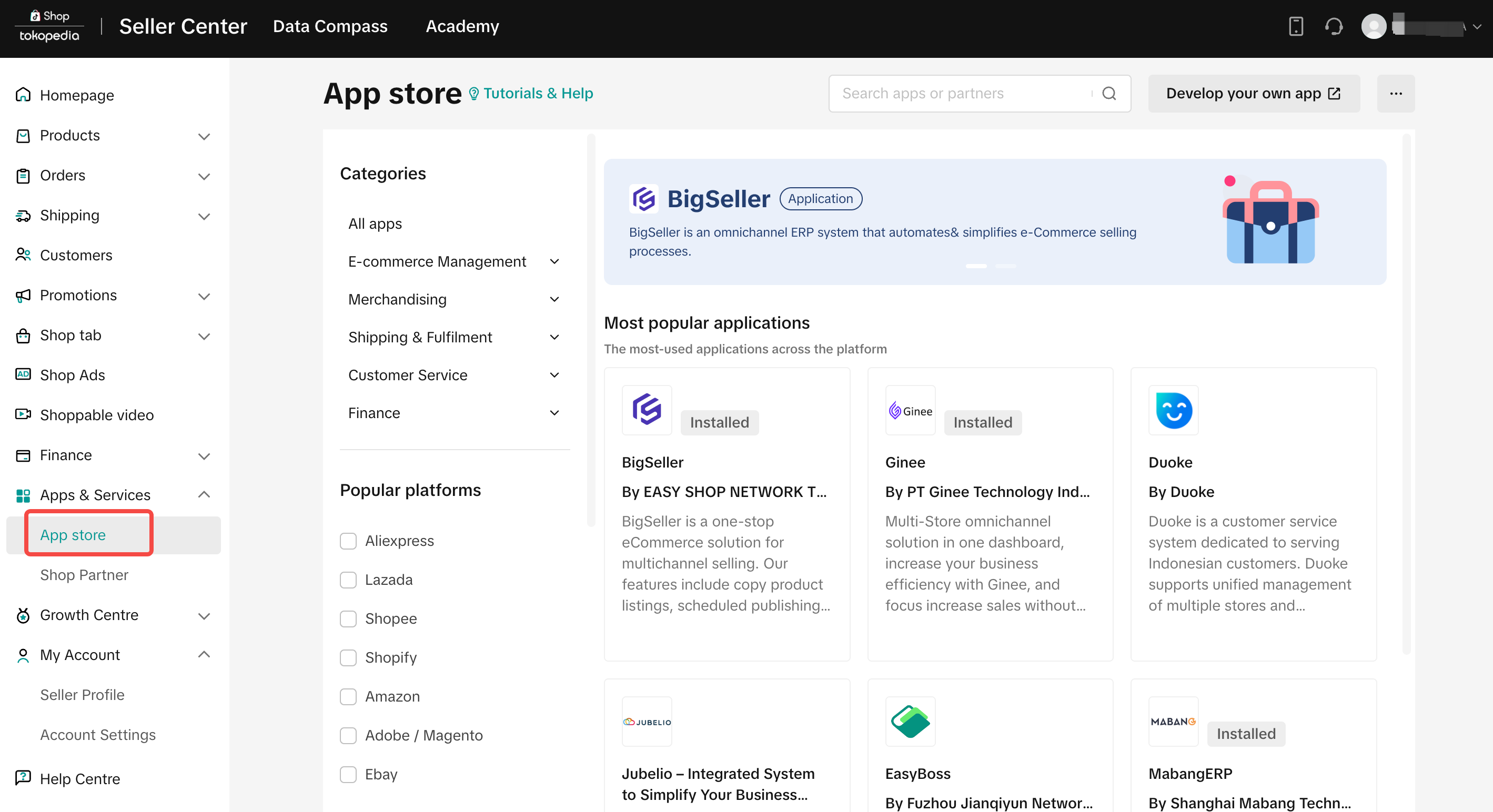The height and width of the screenshot is (812, 1493).
Task: Enable the Amazon platform filter
Action: tap(348, 696)
